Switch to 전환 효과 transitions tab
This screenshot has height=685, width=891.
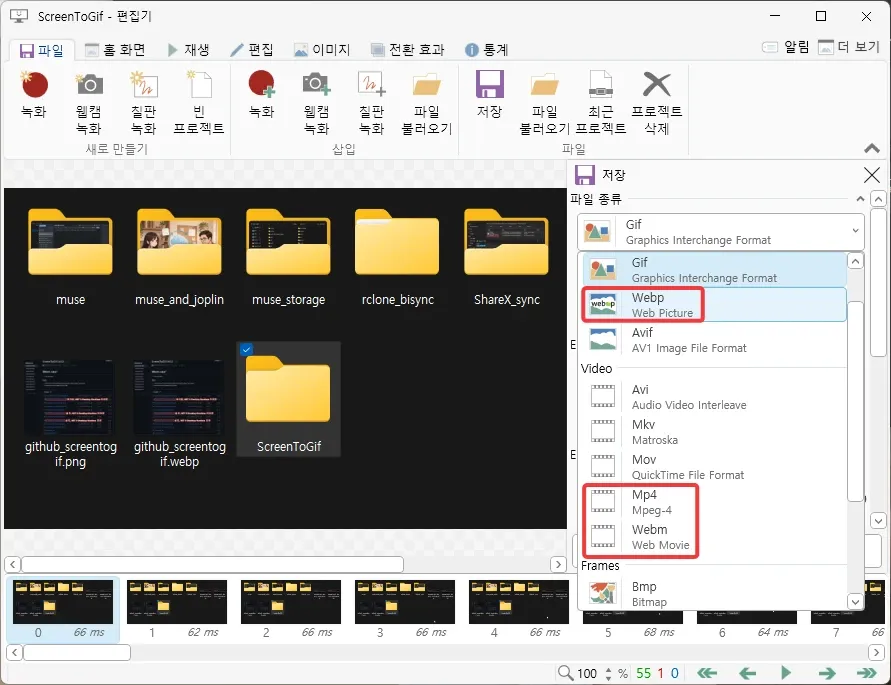point(407,50)
